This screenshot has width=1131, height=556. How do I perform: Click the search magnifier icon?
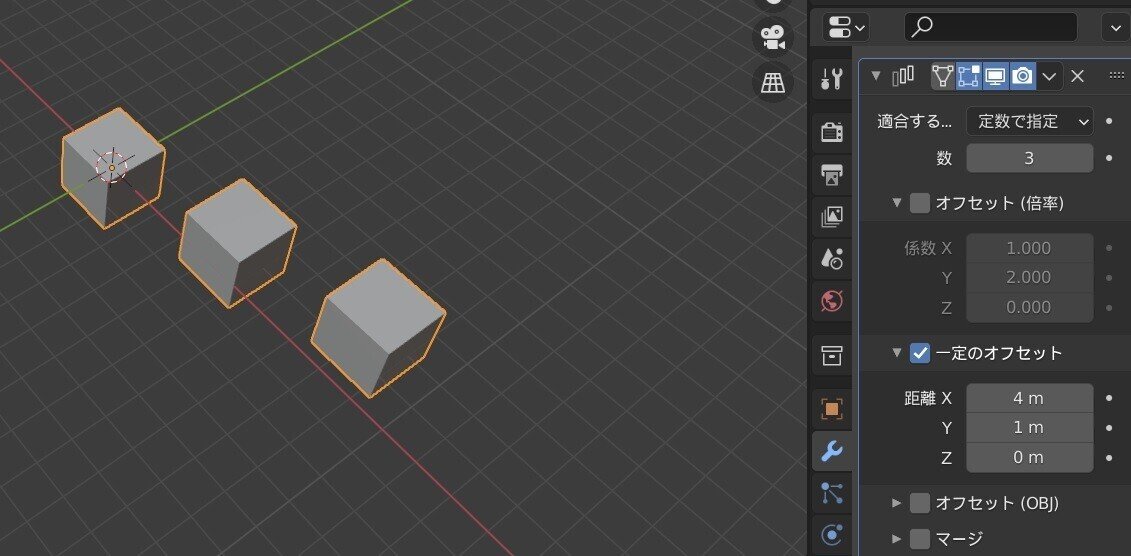(x=922, y=27)
